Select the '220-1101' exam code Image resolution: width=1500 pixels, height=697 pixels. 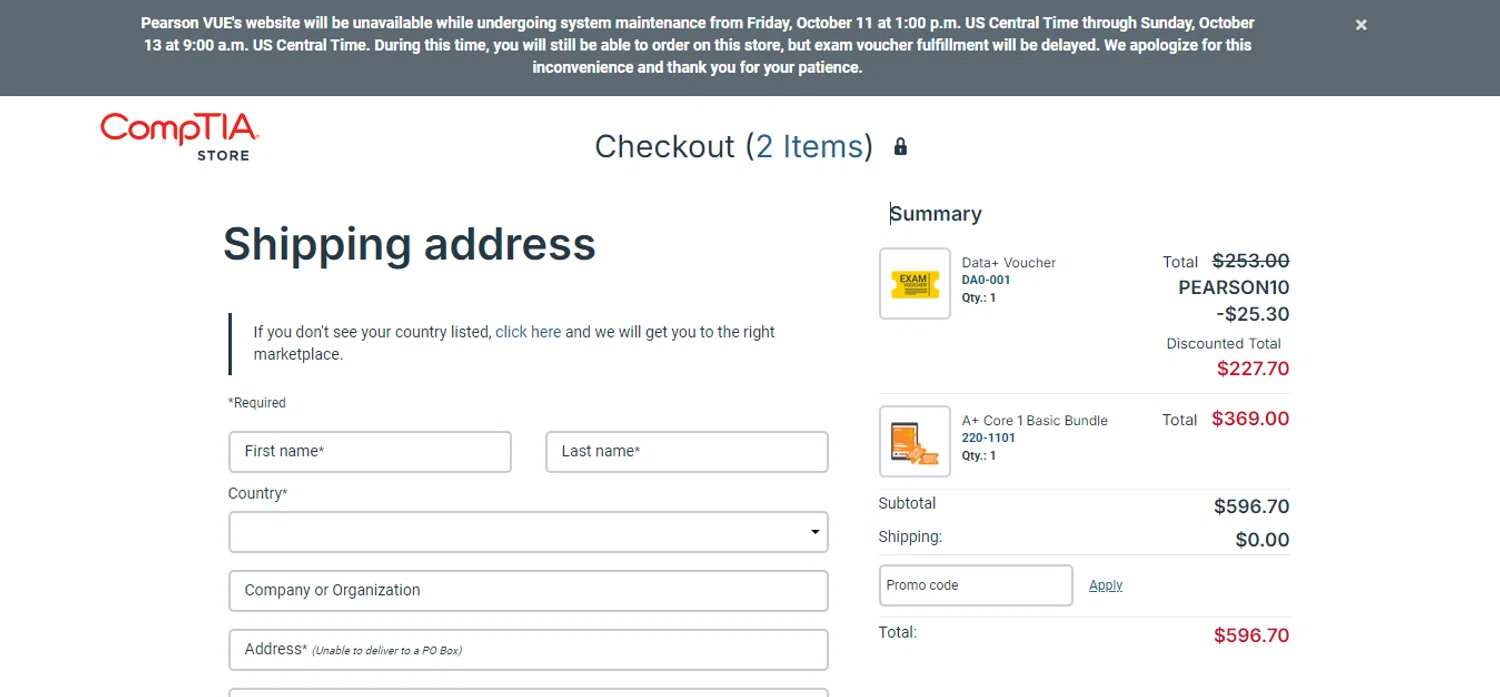[x=988, y=438]
